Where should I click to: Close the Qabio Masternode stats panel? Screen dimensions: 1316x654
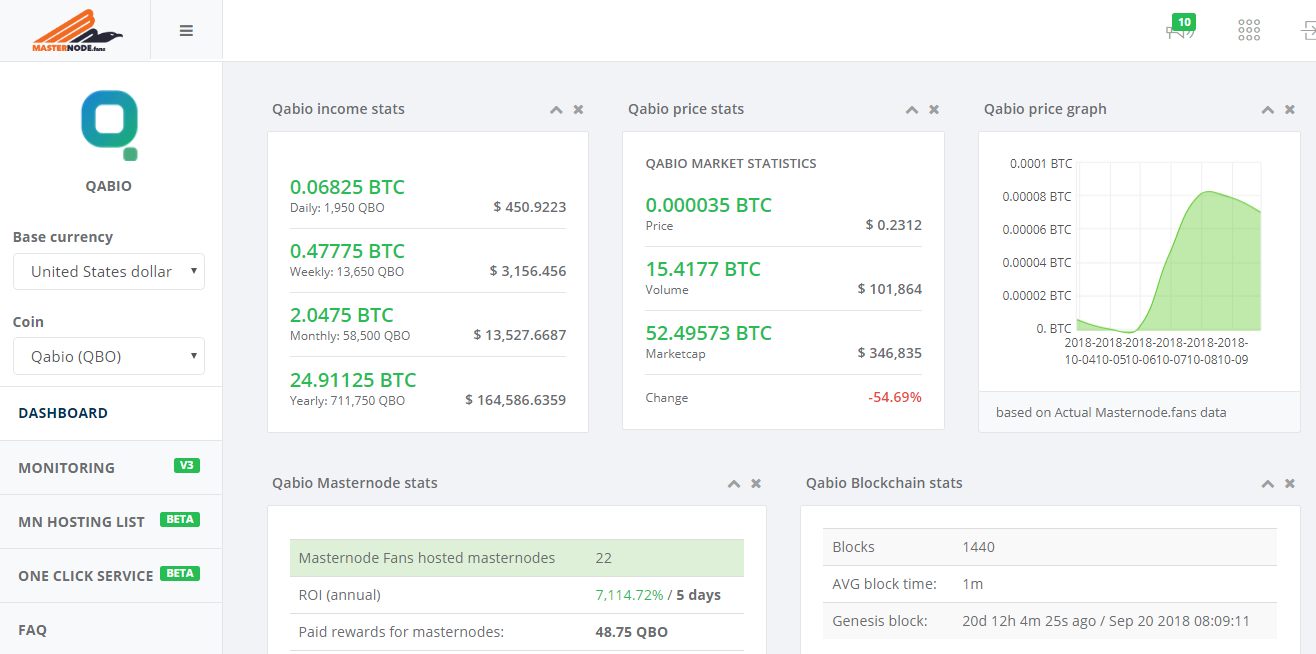click(756, 484)
